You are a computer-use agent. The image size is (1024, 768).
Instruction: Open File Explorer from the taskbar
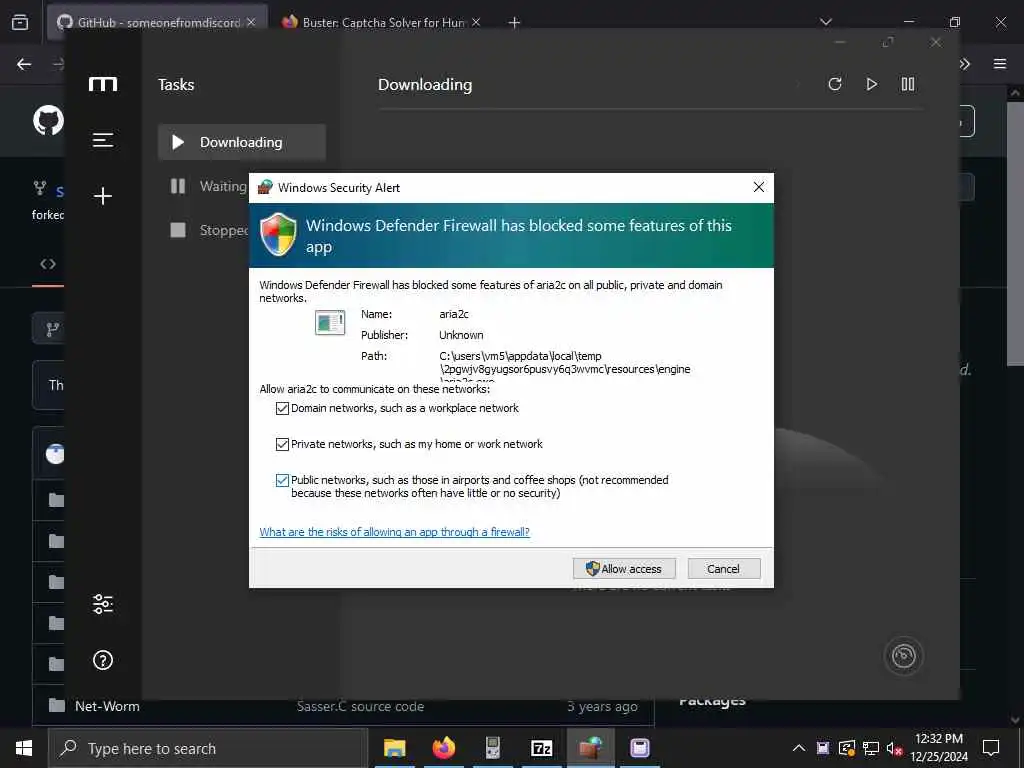click(x=394, y=748)
